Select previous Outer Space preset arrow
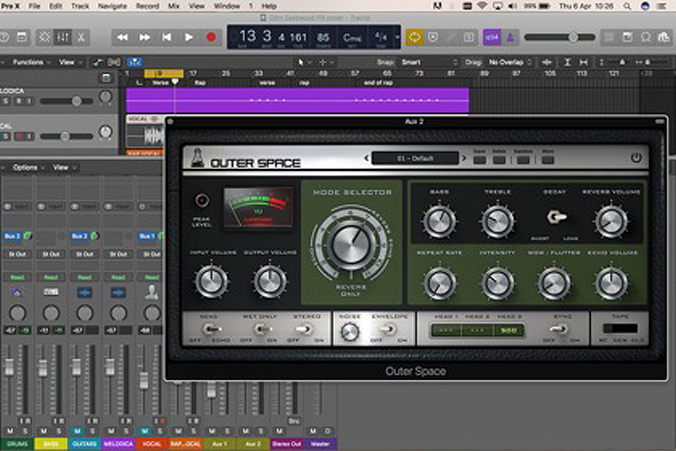Viewport: 676px width, 451px height. click(x=366, y=158)
